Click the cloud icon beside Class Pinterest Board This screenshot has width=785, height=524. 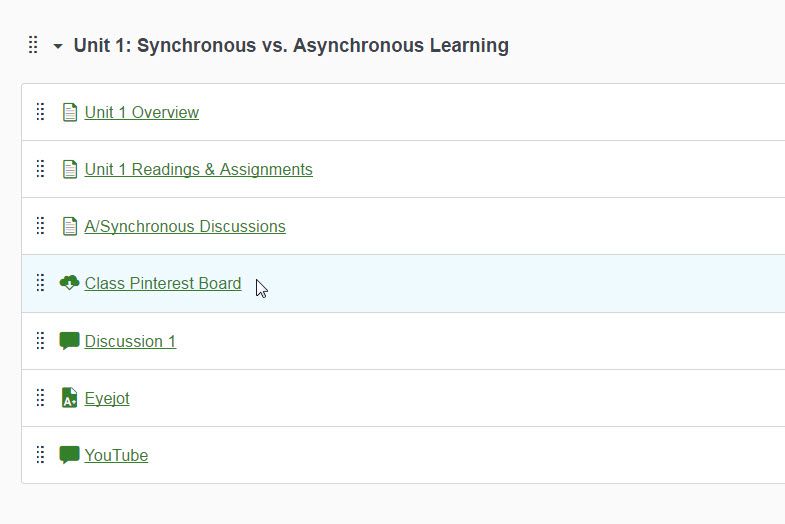(x=69, y=283)
